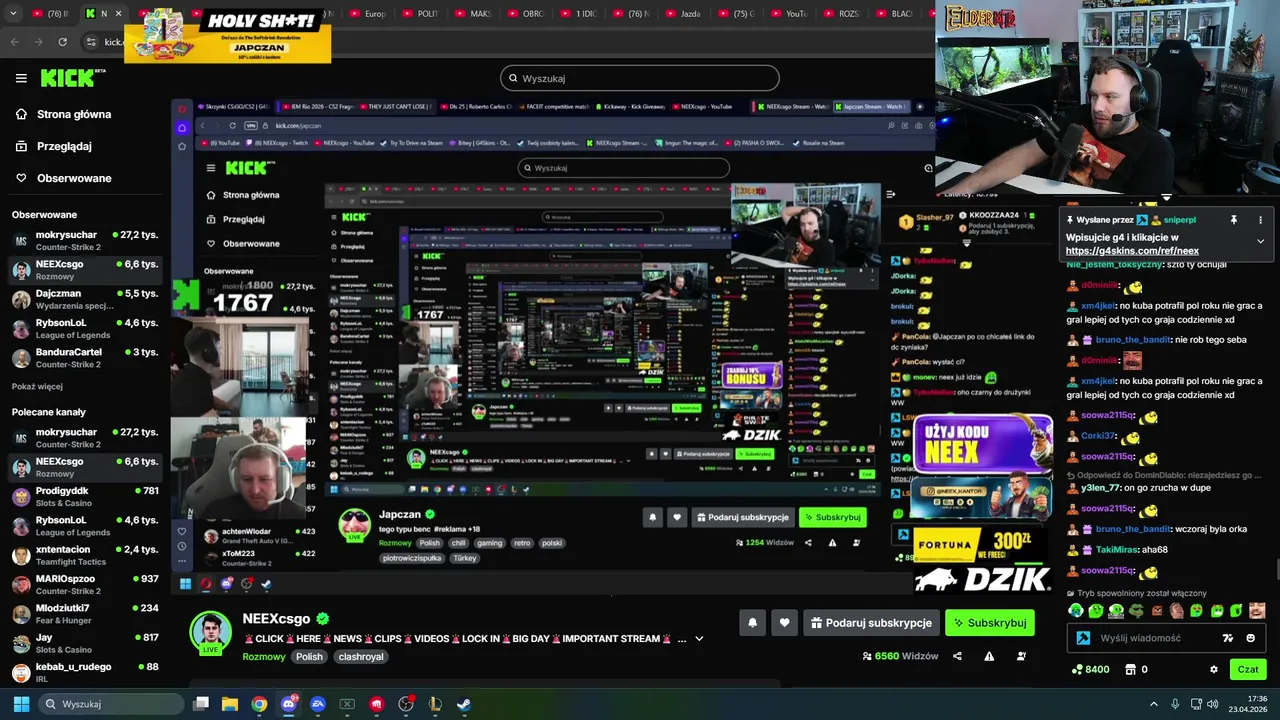The width and height of the screenshot is (1280, 720).
Task: Click the report warning triangle icon
Action: [989, 656]
